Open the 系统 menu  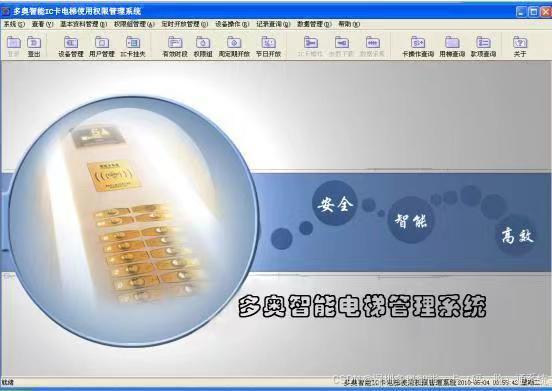point(14,24)
